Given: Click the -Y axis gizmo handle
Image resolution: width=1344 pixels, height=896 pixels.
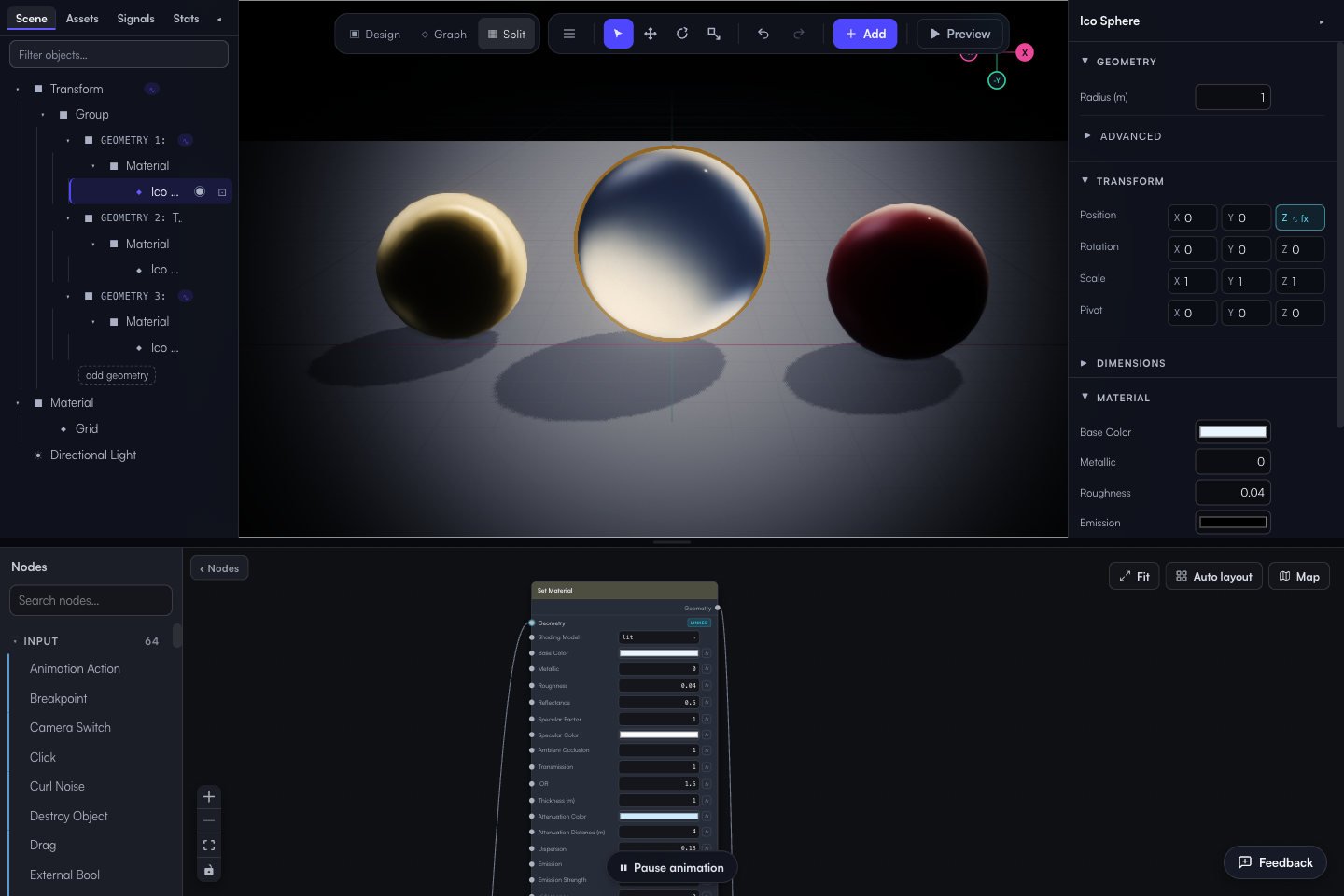Looking at the screenshot, I should tap(997, 80).
